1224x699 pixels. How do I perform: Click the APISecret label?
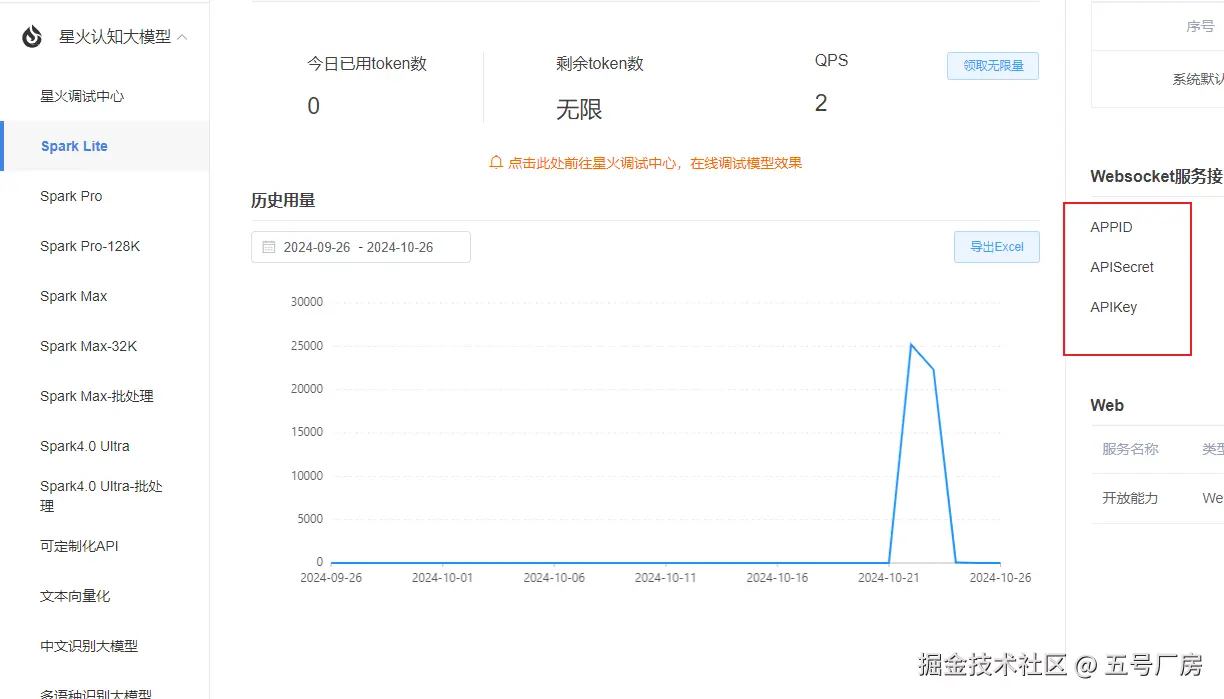[1122, 267]
